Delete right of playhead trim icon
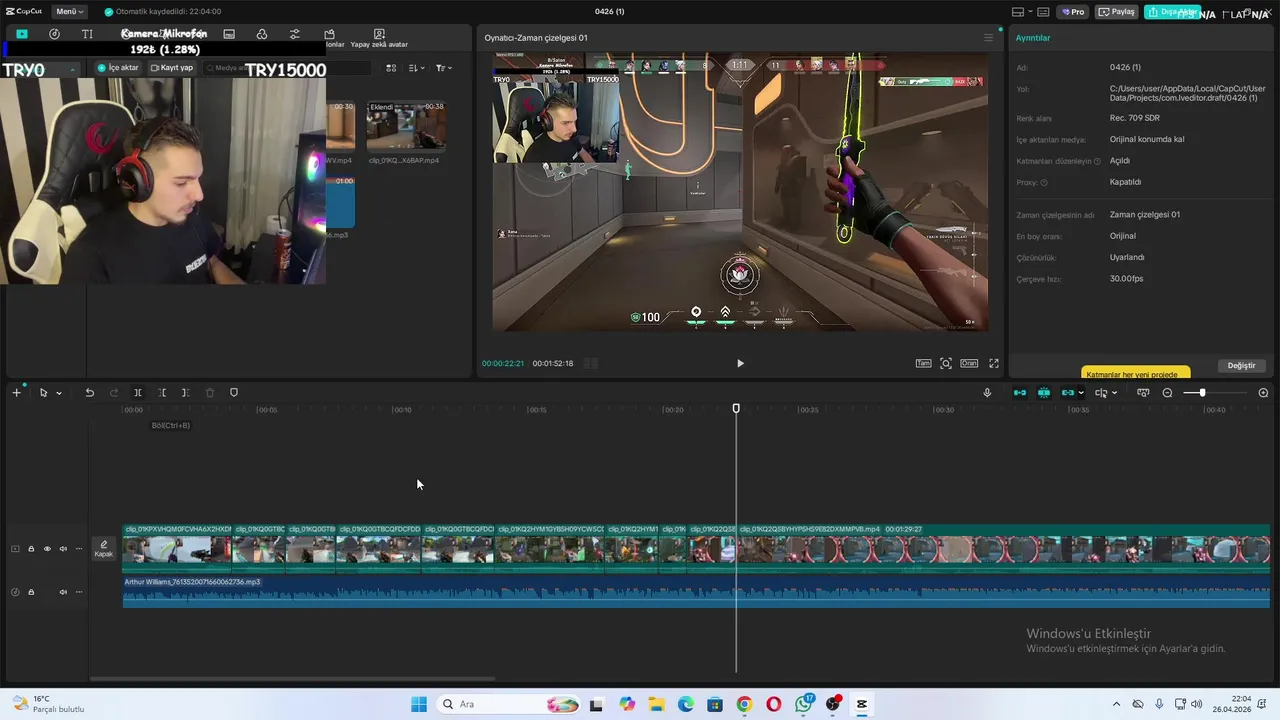This screenshot has width=1280, height=720. pyautogui.click(x=185, y=393)
